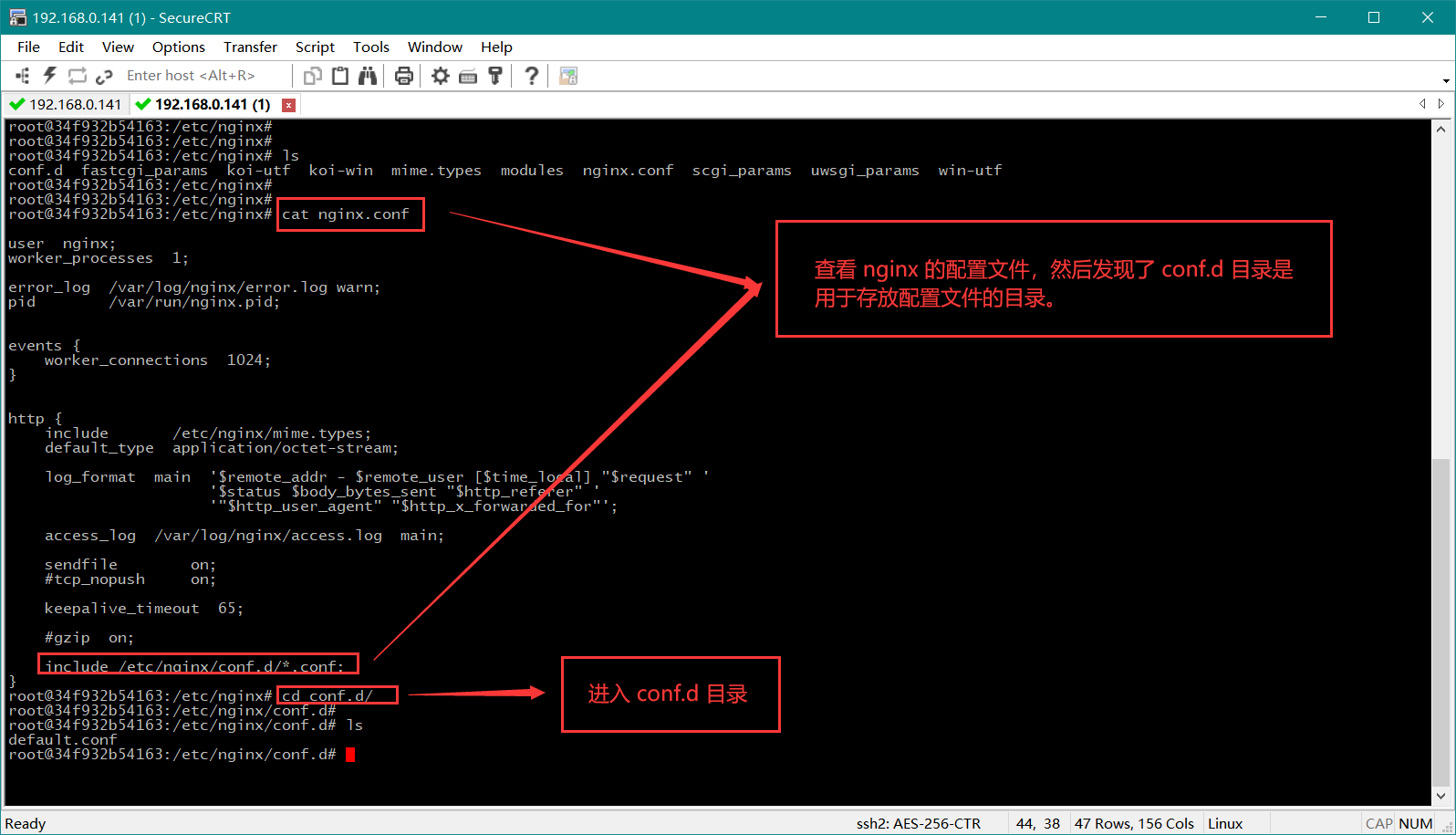Open the Options menu
Screen dimensions: 1456x835
pos(178,47)
